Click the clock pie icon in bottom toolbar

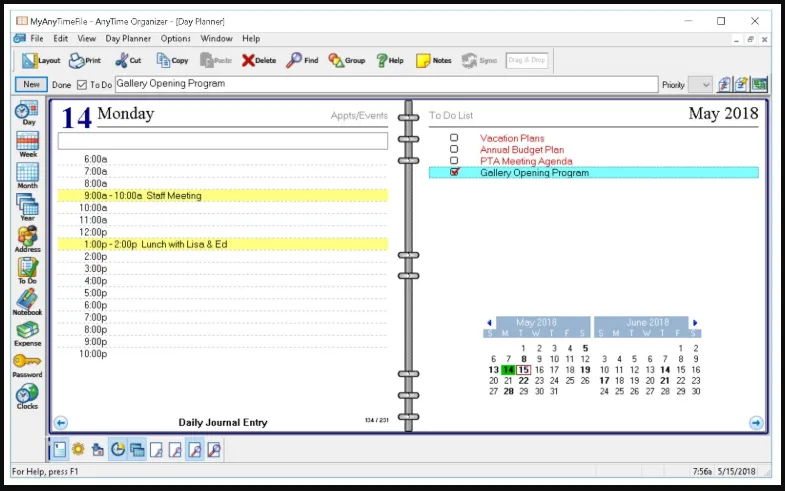click(118, 449)
